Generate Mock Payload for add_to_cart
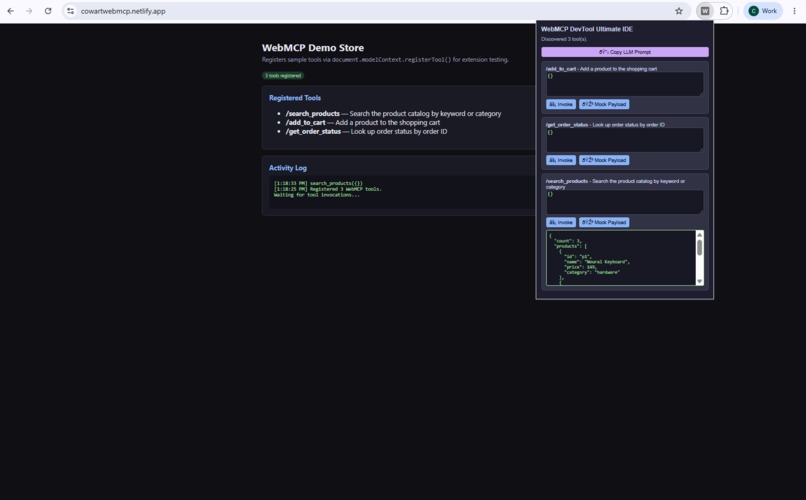806x500 pixels. (x=604, y=104)
